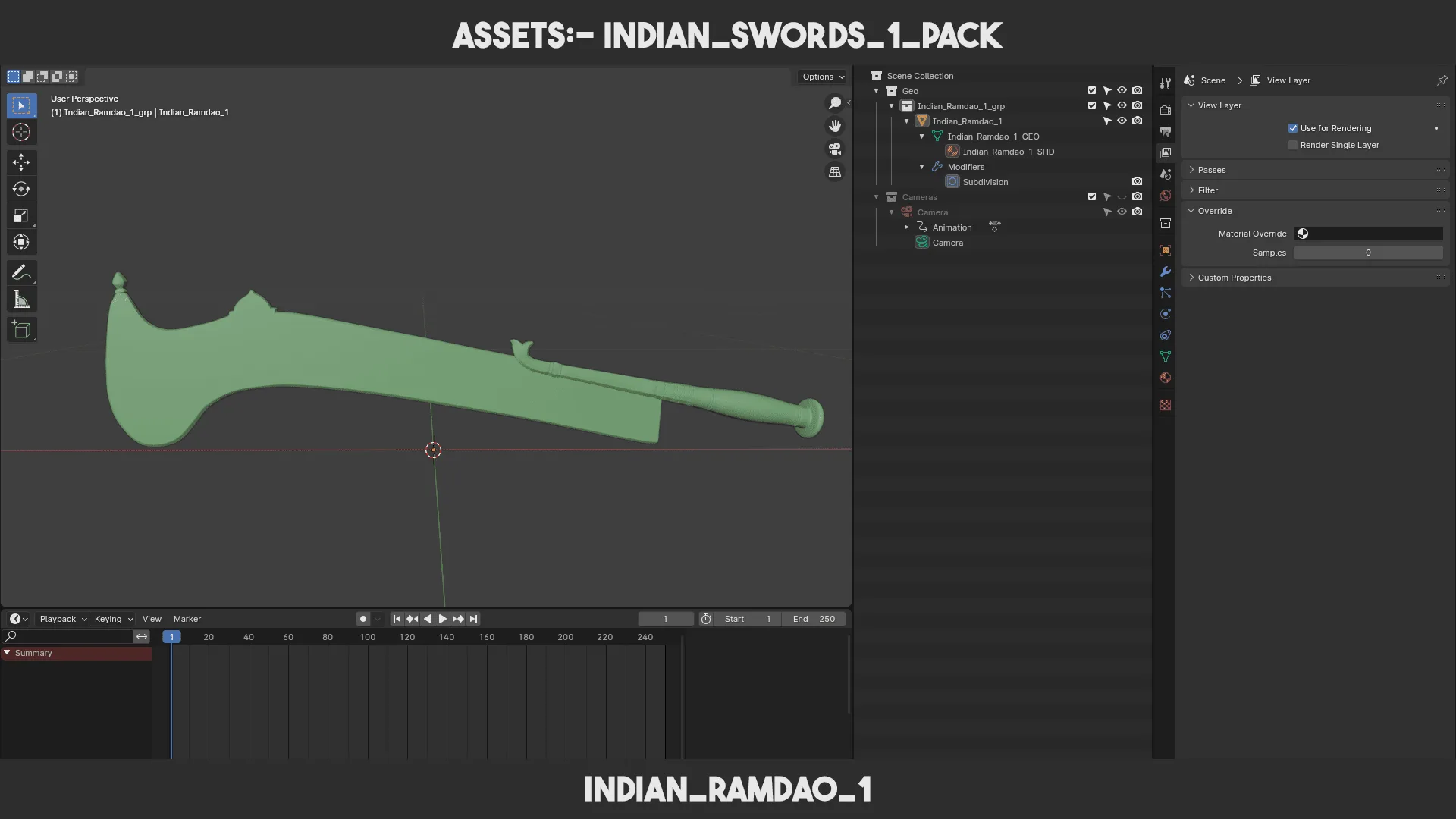Click Jump to First Frame button
Screen dimensions: 1456x819
[396, 619]
